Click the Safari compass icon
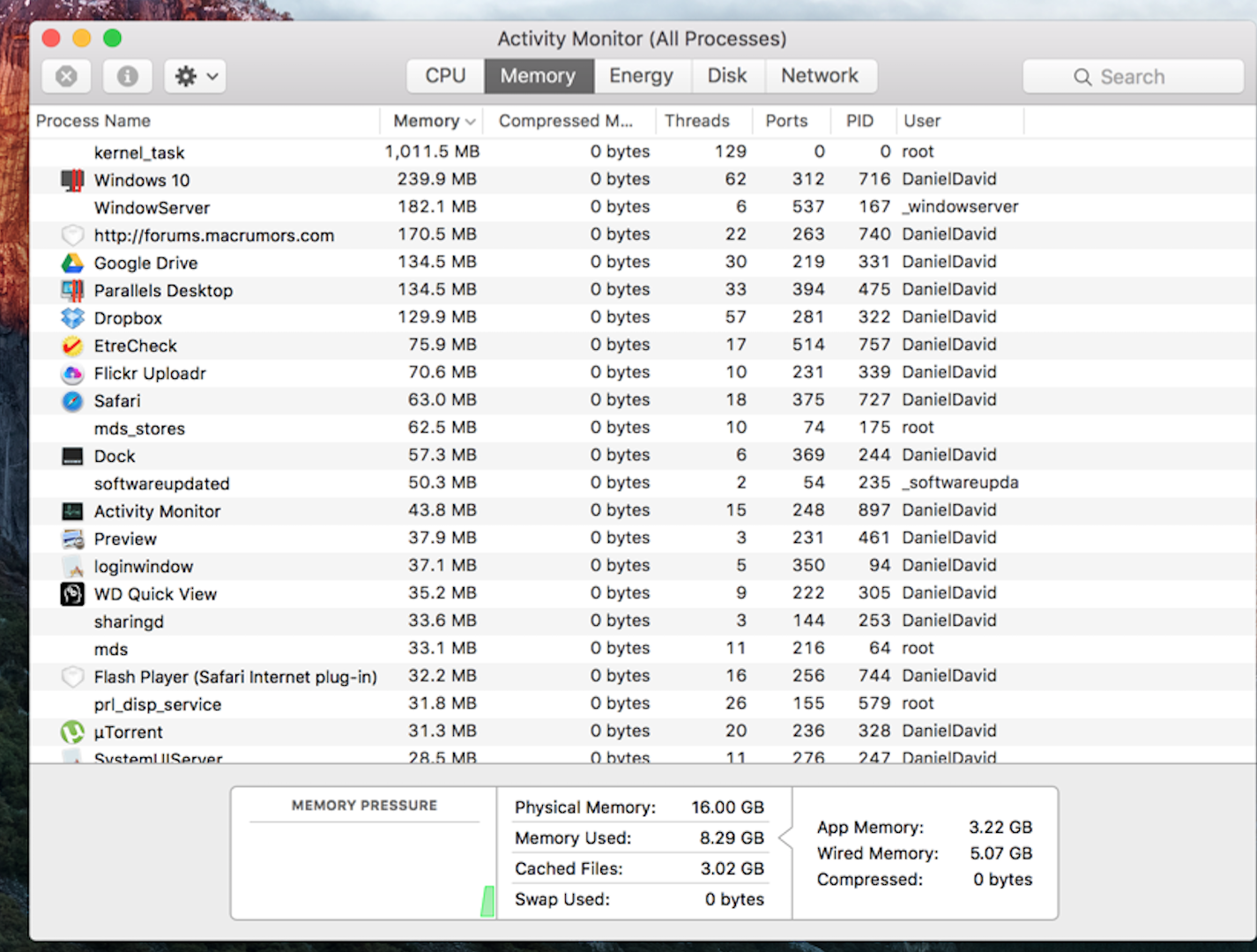The image size is (1257, 952). (72, 400)
